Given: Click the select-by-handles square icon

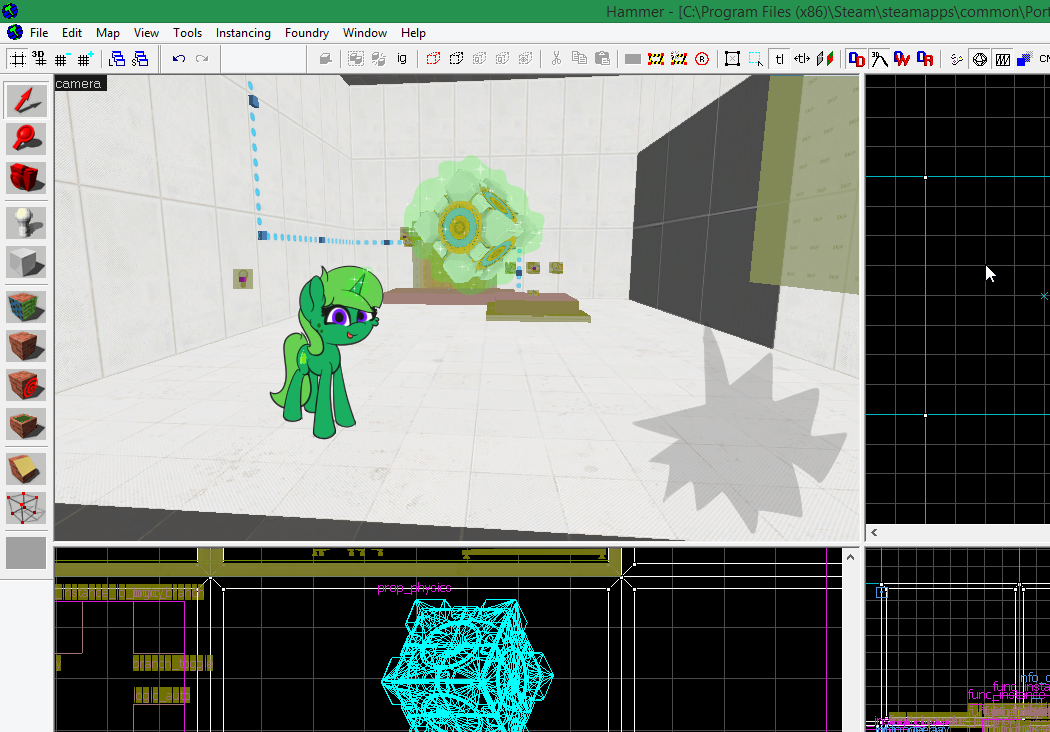Looking at the screenshot, I should click(x=732, y=59).
